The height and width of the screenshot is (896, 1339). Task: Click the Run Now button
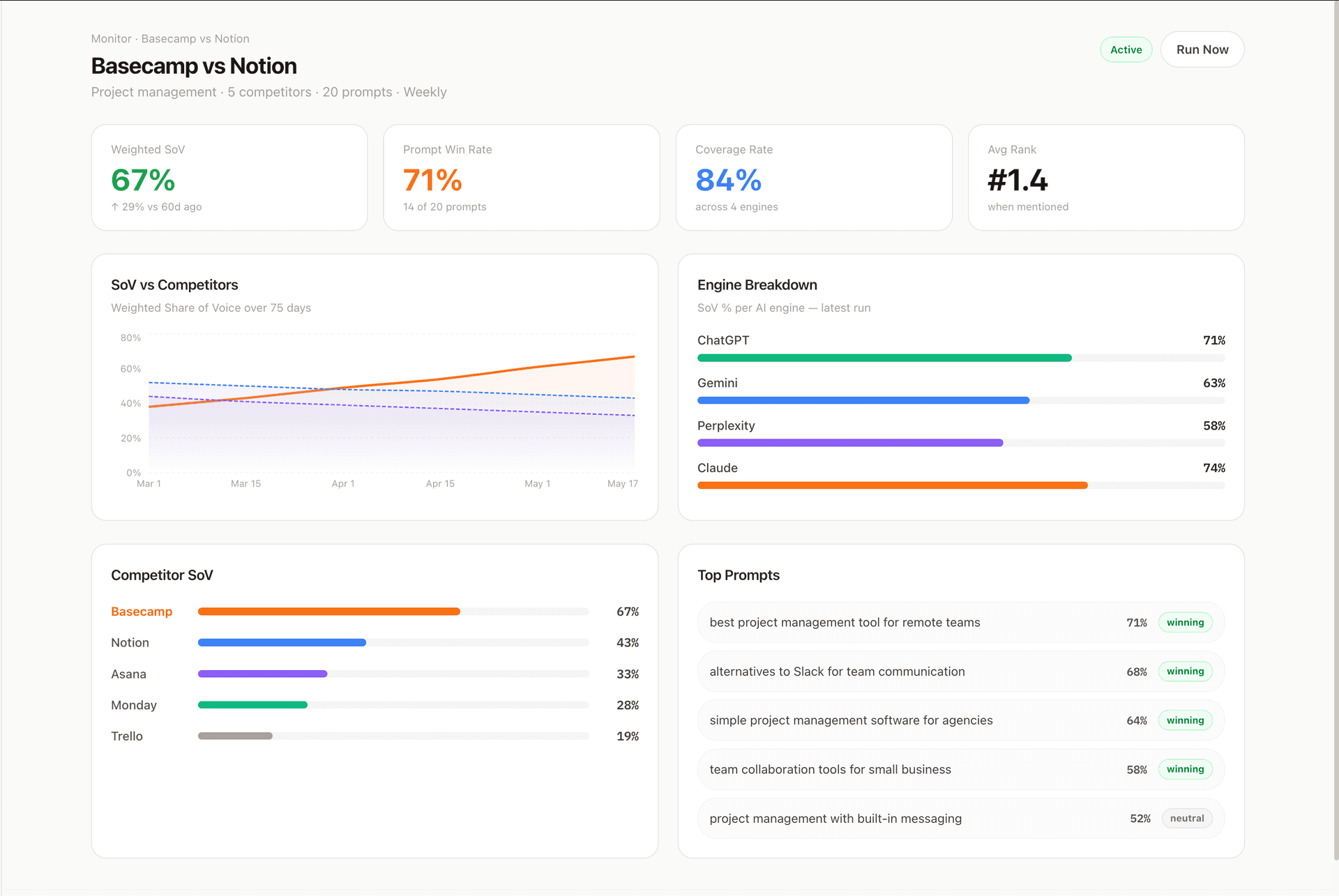1202,49
